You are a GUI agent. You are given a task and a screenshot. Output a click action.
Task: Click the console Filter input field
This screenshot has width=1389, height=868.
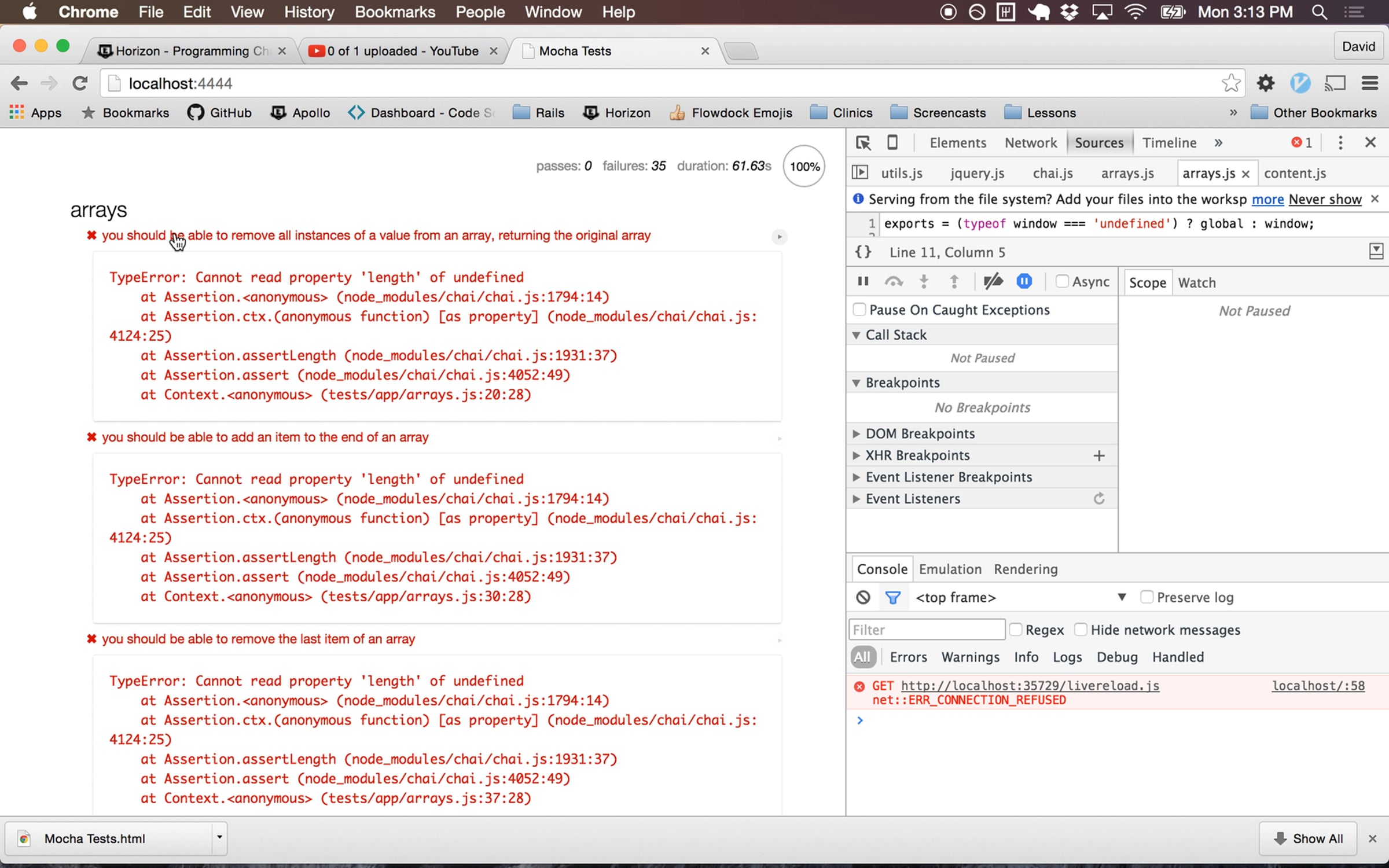(927, 630)
